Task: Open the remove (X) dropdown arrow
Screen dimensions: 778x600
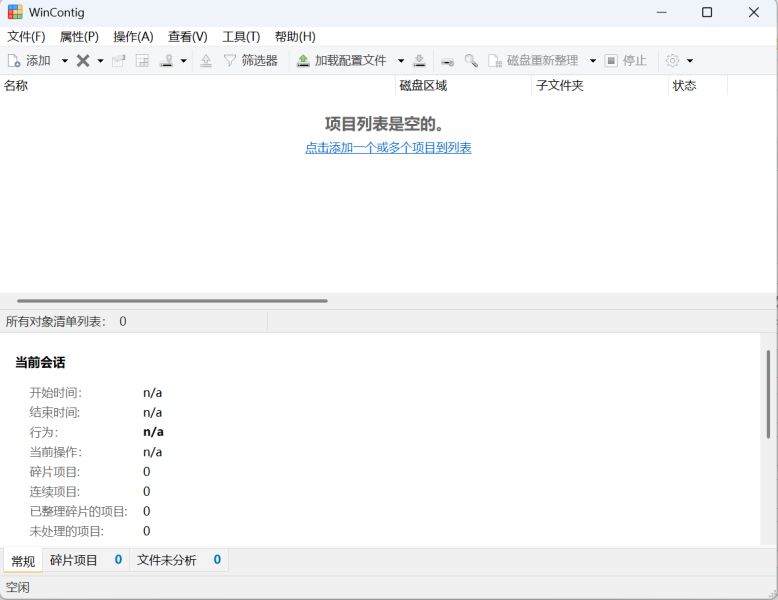Action: [100, 61]
